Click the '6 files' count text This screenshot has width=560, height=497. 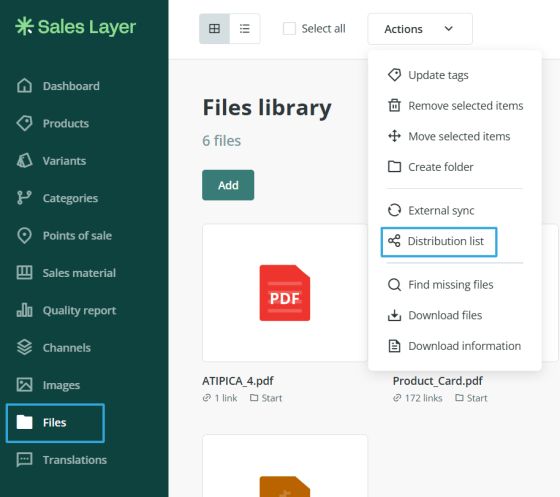click(221, 141)
